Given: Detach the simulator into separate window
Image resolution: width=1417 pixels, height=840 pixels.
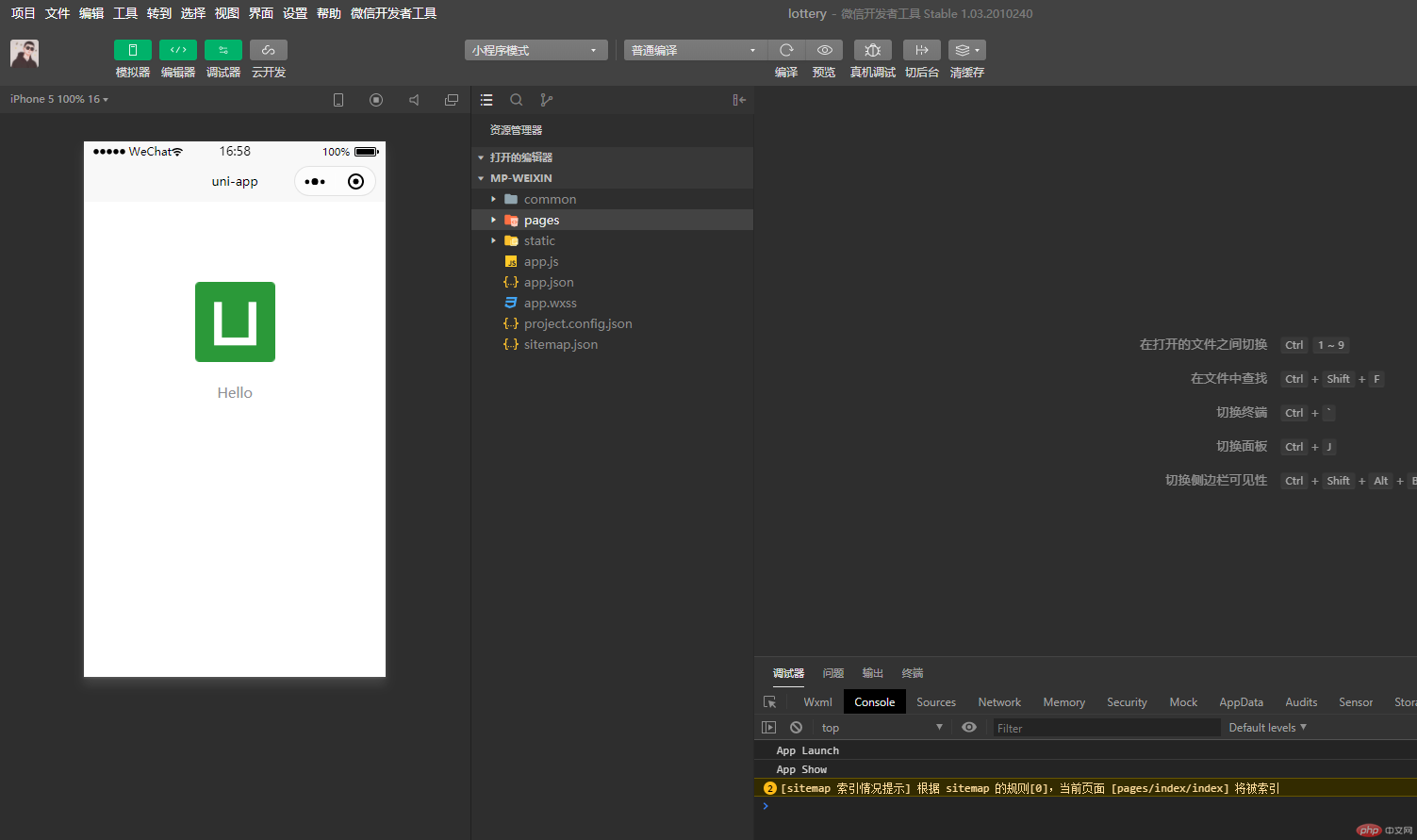Looking at the screenshot, I should (x=452, y=100).
